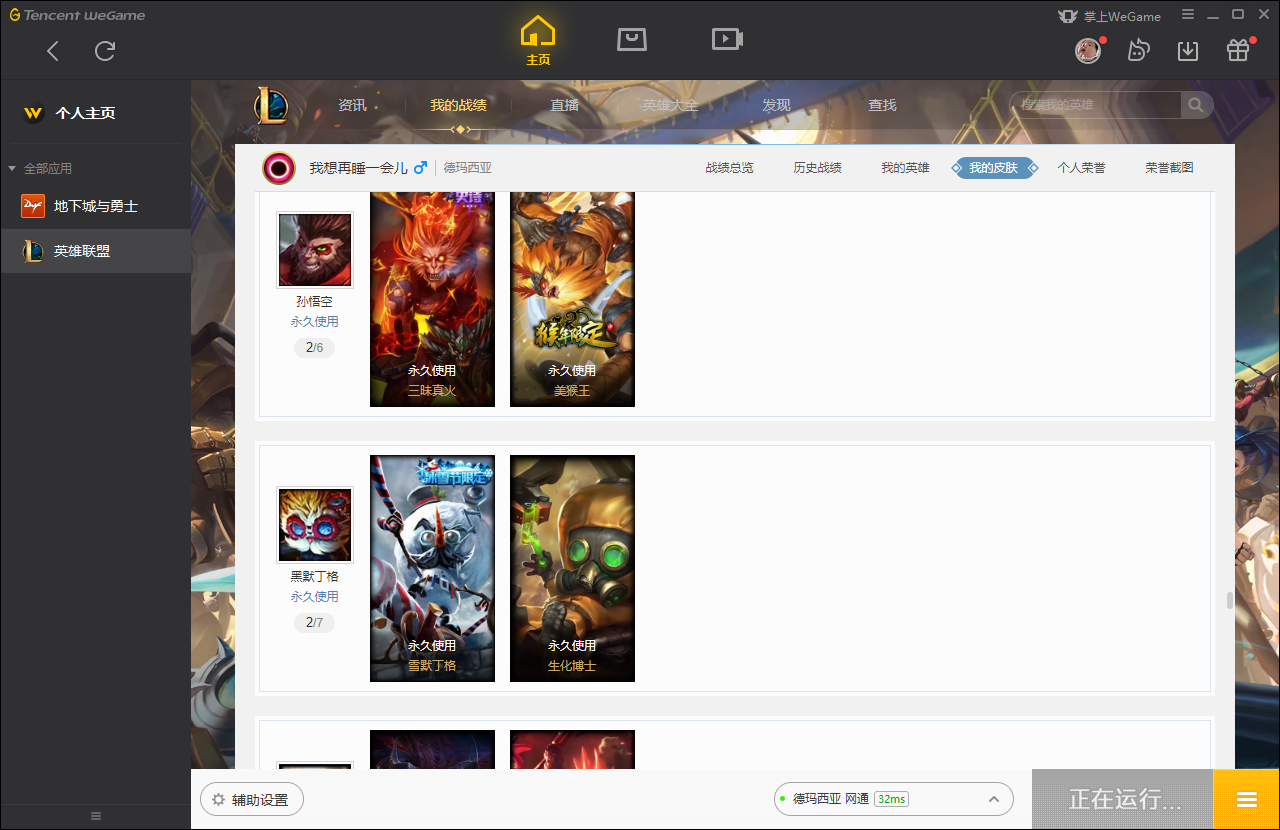Open the download manager icon
Image resolution: width=1280 pixels, height=830 pixels.
[x=1188, y=51]
